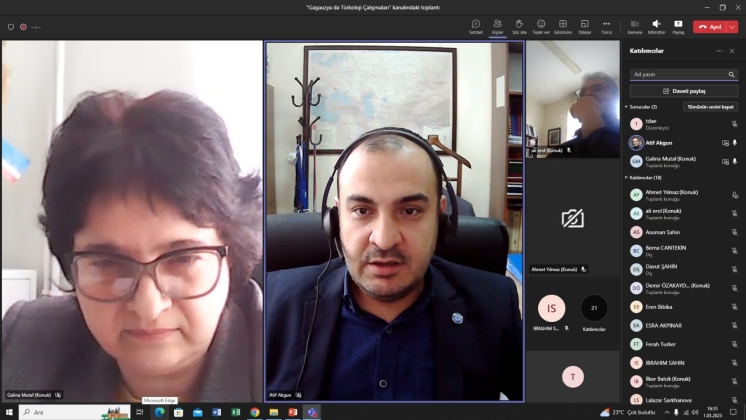This screenshot has width=746, height=420.
Task: Open the Tümü more options menu
Action: pos(606,25)
